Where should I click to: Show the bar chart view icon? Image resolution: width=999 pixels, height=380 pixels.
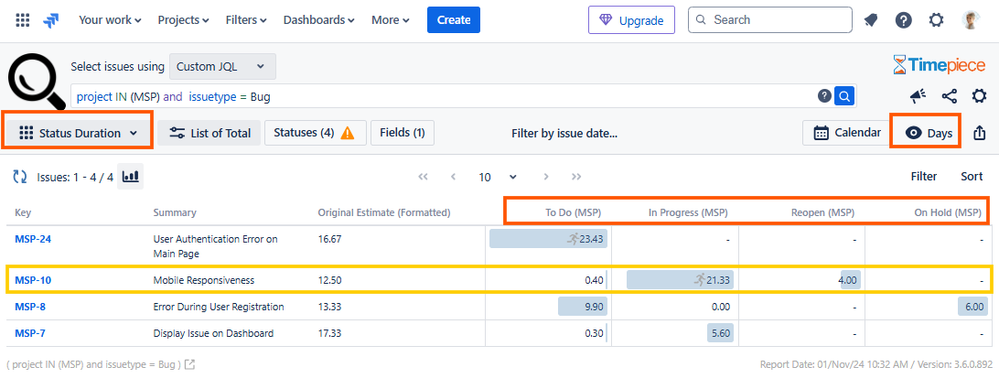coord(131,177)
